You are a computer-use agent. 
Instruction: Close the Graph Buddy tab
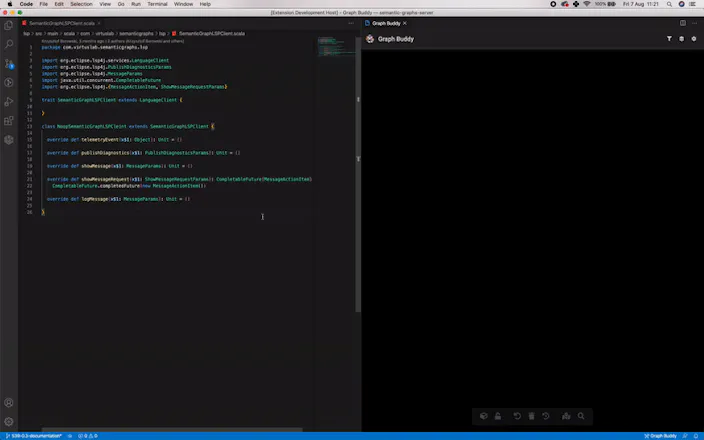coord(405,23)
